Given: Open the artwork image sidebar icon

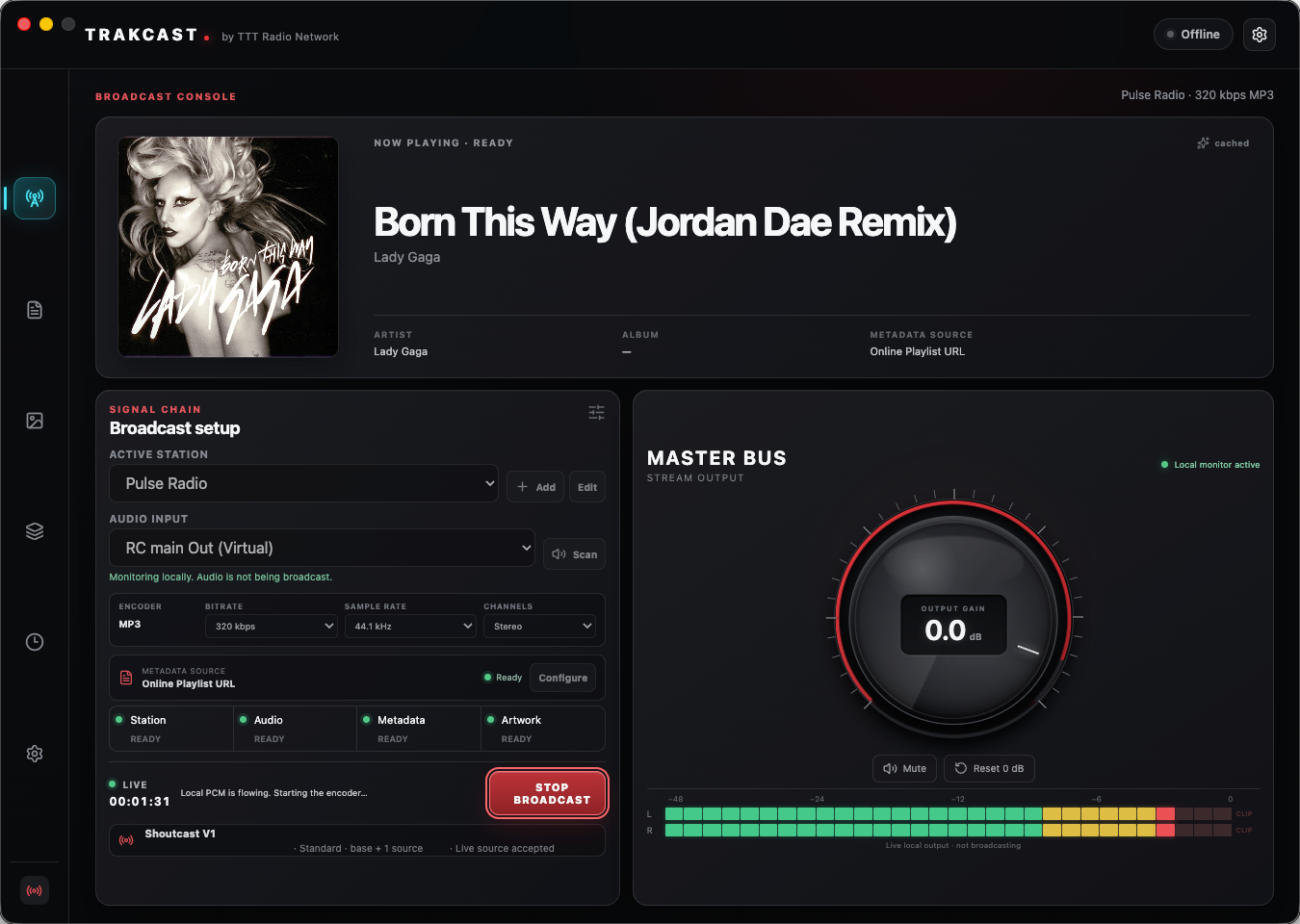Looking at the screenshot, I should 35,421.
